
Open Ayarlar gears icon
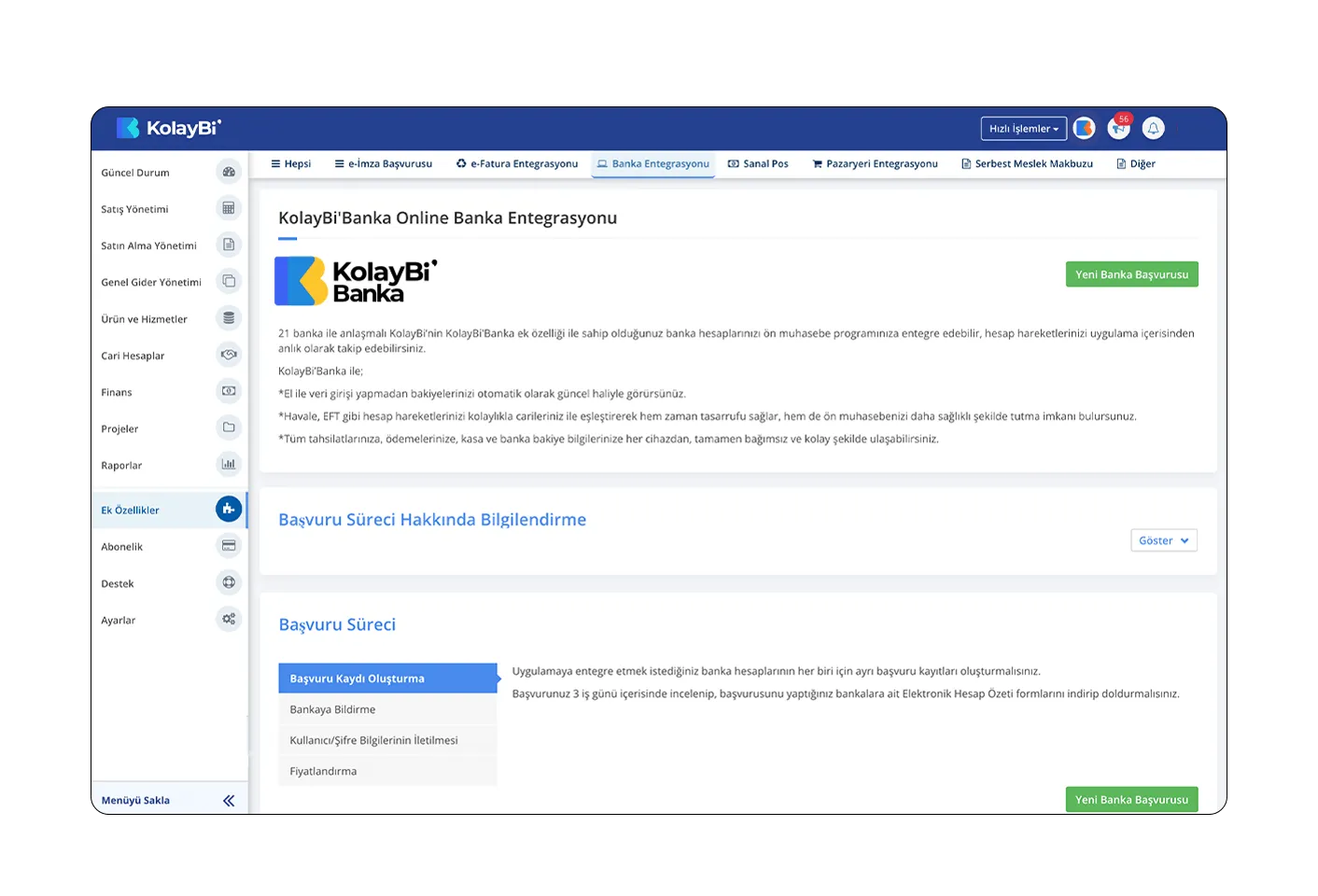(229, 619)
